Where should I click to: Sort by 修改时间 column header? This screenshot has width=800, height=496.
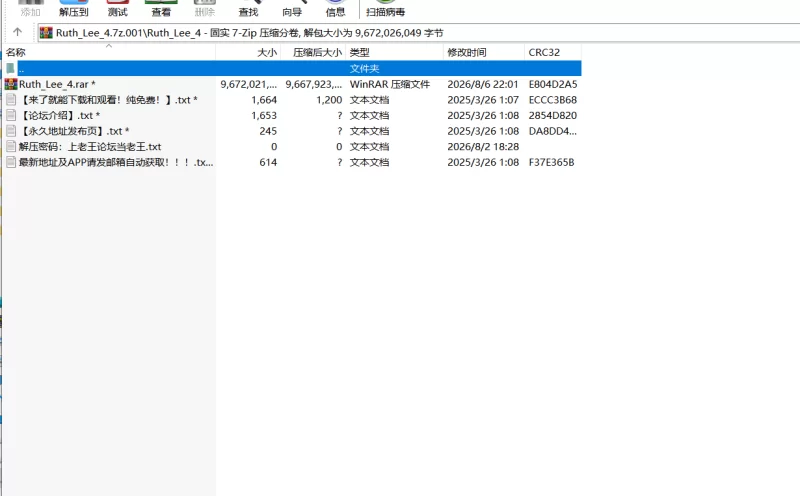click(x=484, y=52)
